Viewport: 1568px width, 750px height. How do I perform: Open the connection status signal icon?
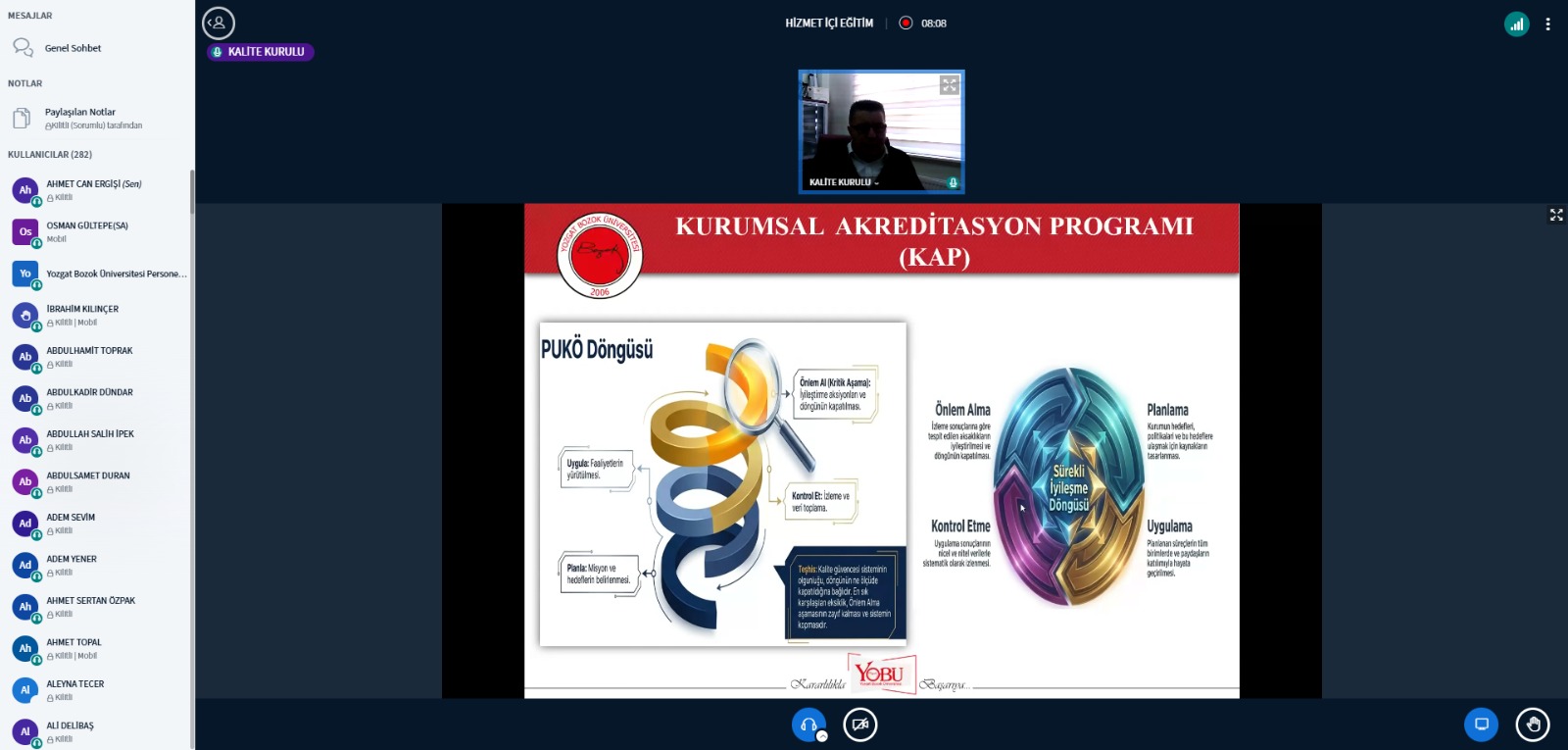[1516, 25]
